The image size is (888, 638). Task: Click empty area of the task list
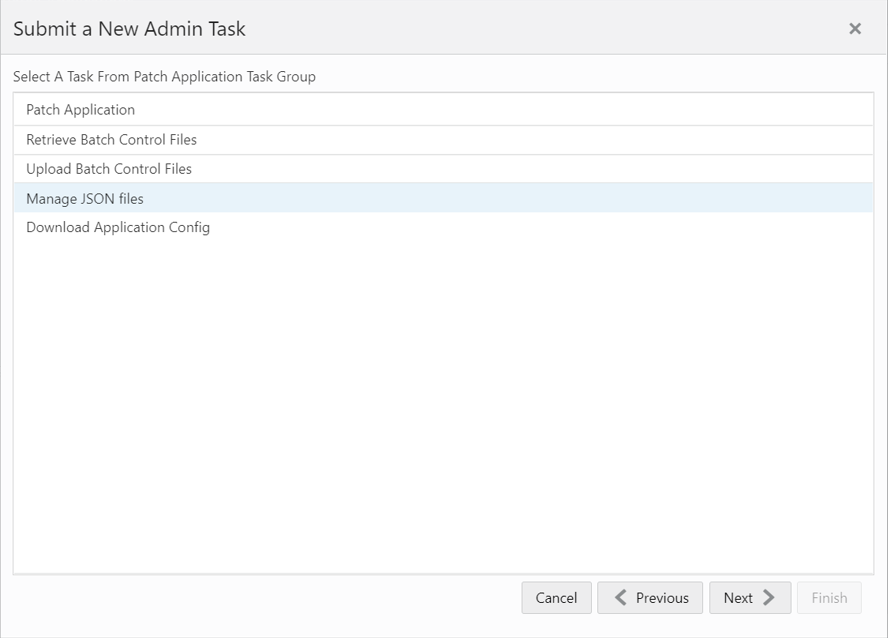(x=443, y=408)
